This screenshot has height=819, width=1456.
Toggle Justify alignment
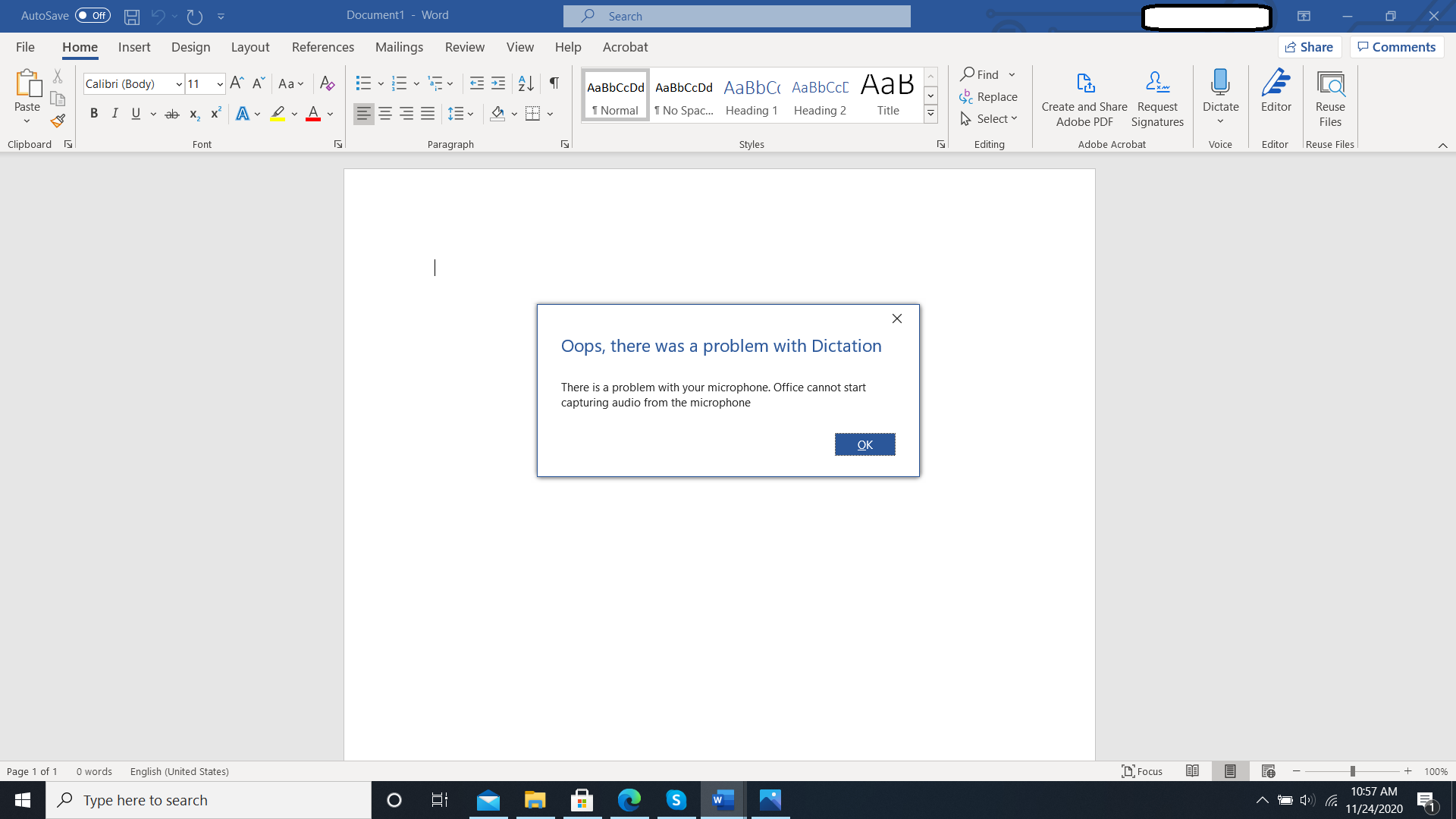pyautogui.click(x=428, y=114)
